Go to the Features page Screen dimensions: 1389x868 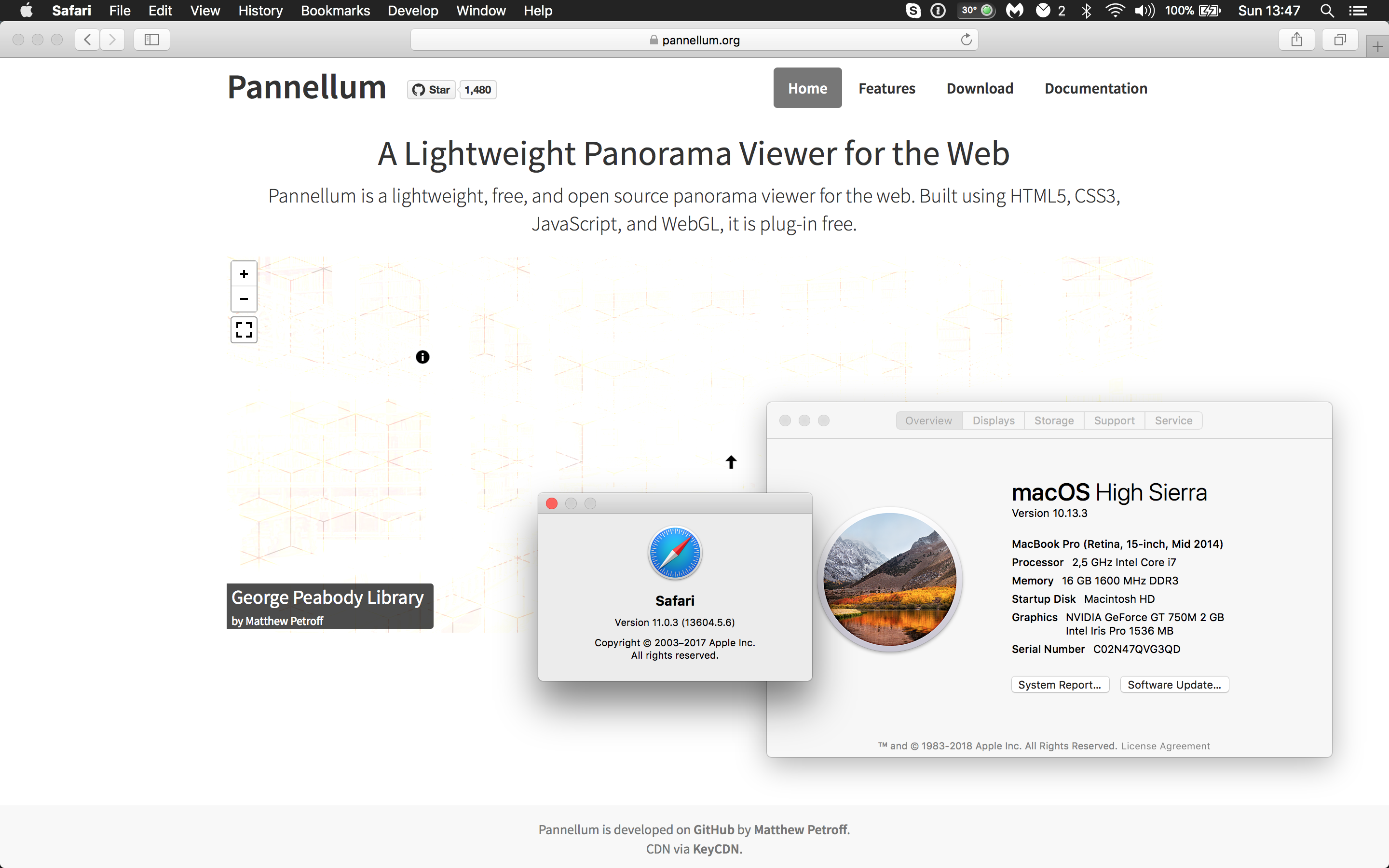(x=887, y=88)
